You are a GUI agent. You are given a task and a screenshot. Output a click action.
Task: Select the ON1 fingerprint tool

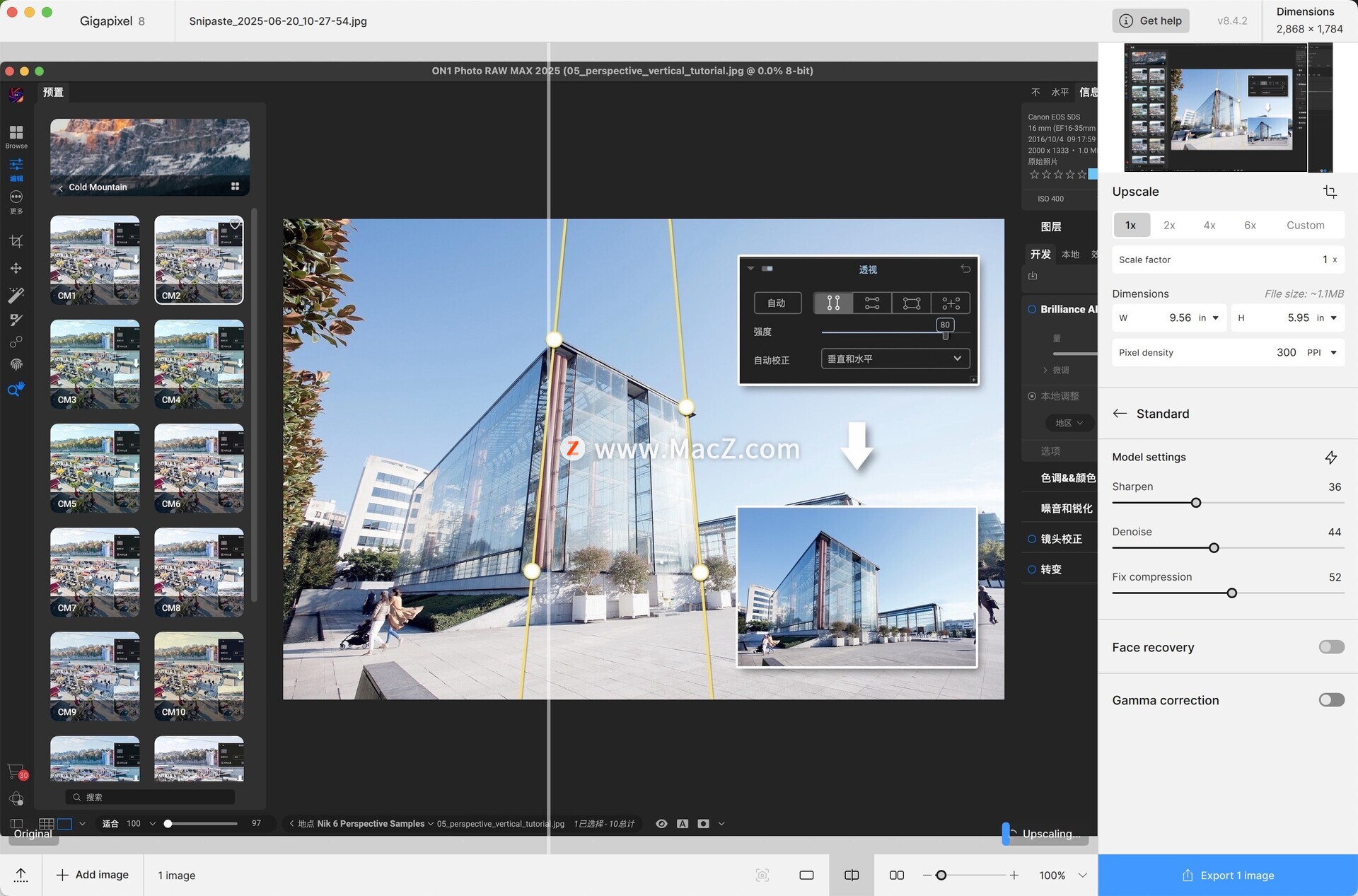tap(16, 364)
